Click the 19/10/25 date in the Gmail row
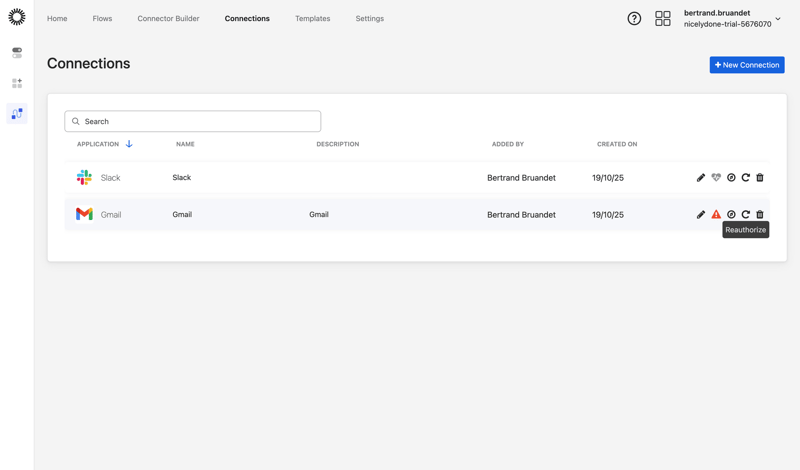 (608, 214)
